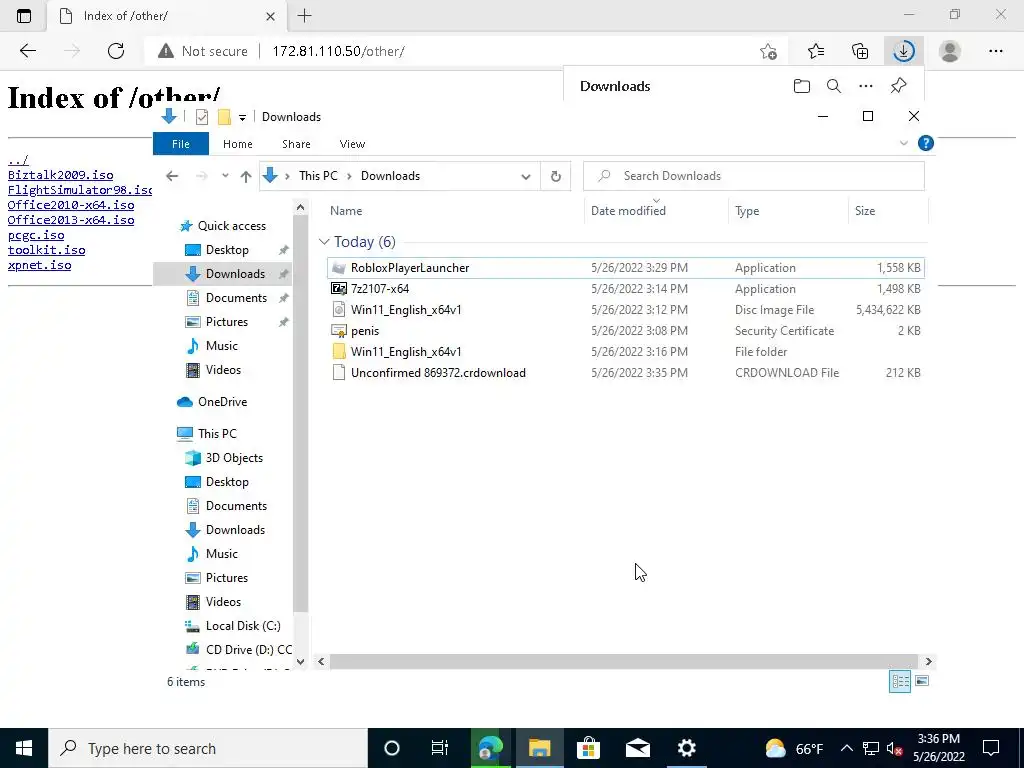Click Explorer's Back navigation arrow
The image size is (1024, 768).
pos(172,176)
